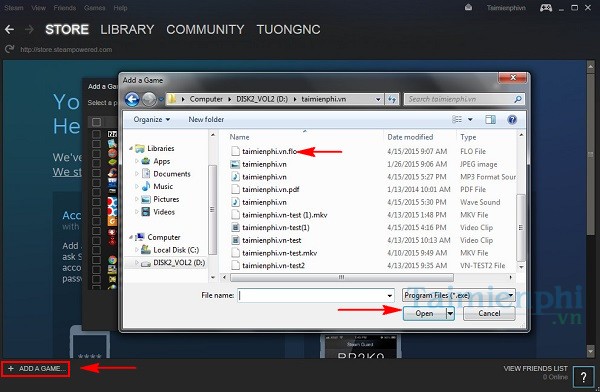Open the arrow next to Open button
This screenshot has height=392, width=600.
[x=450, y=314]
